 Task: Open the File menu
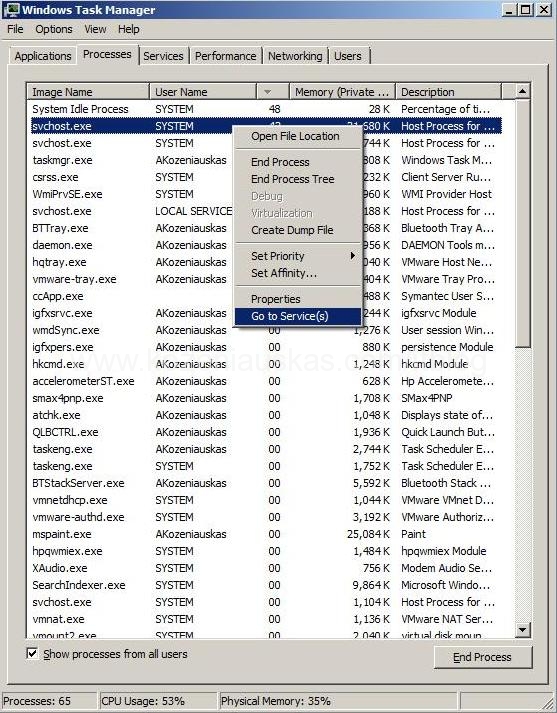pos(15,29)
